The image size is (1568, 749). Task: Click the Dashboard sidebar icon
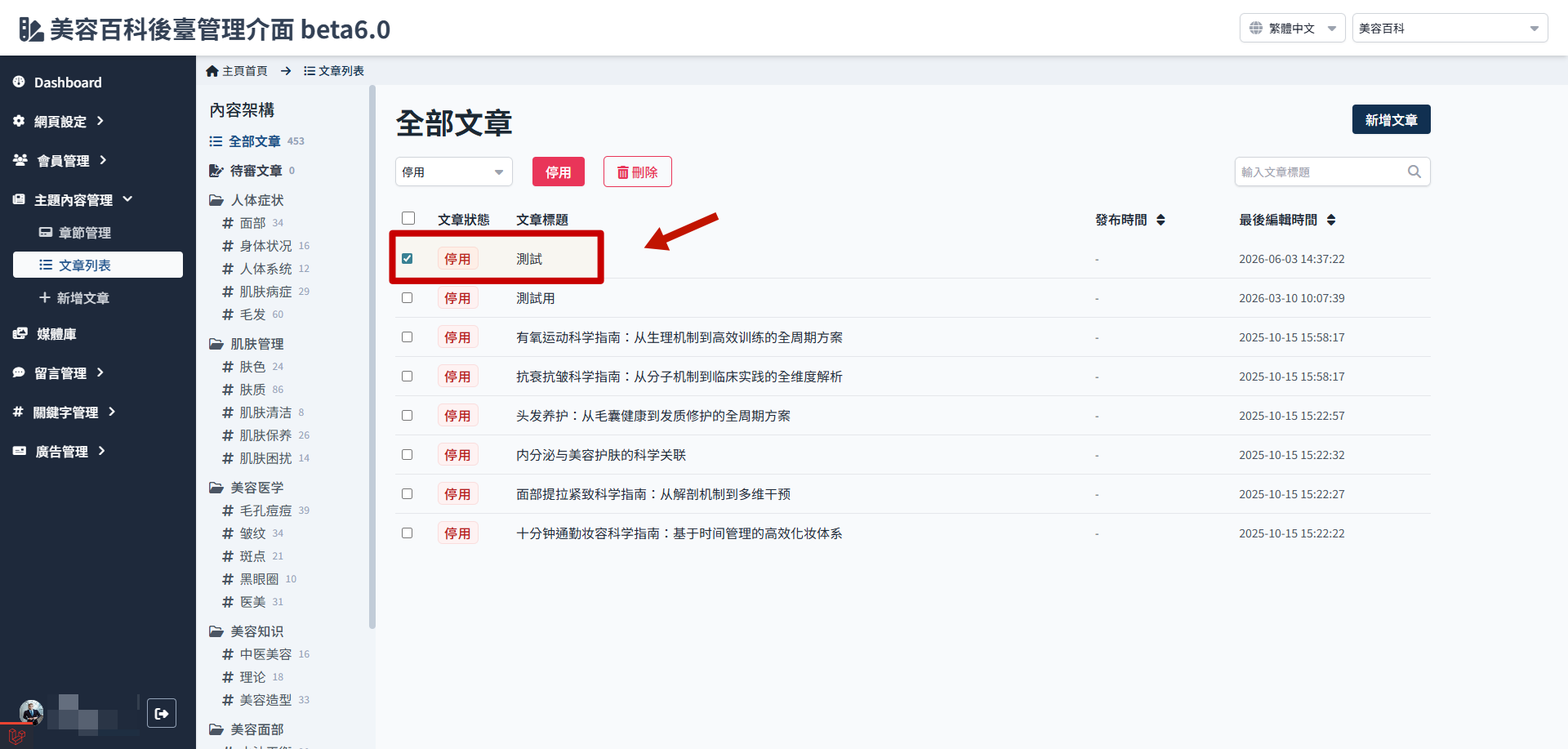tap(19, 82)
